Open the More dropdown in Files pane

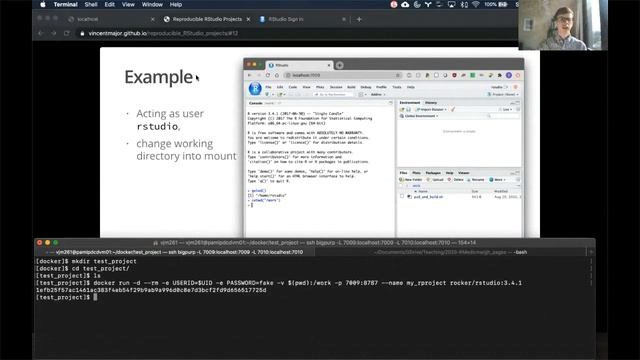498,180
